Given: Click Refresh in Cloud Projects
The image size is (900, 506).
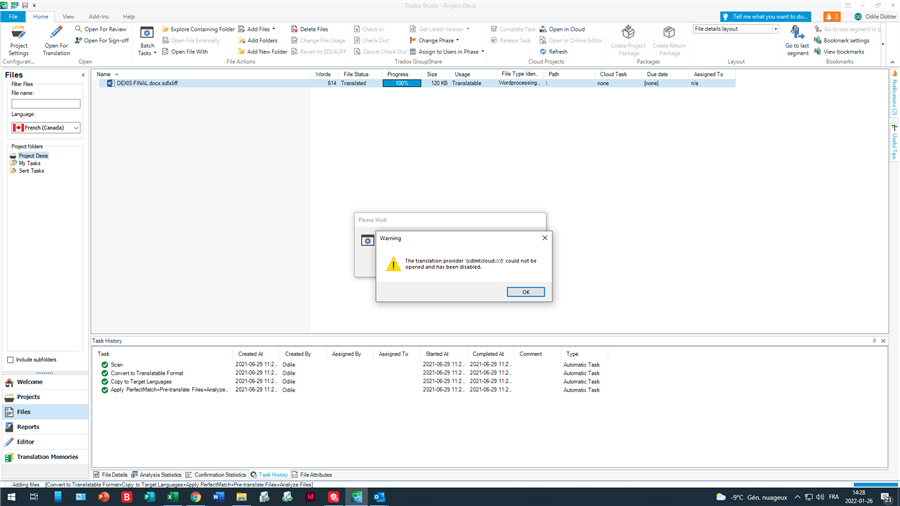Looking at the screenshot, I should point(553,52).
